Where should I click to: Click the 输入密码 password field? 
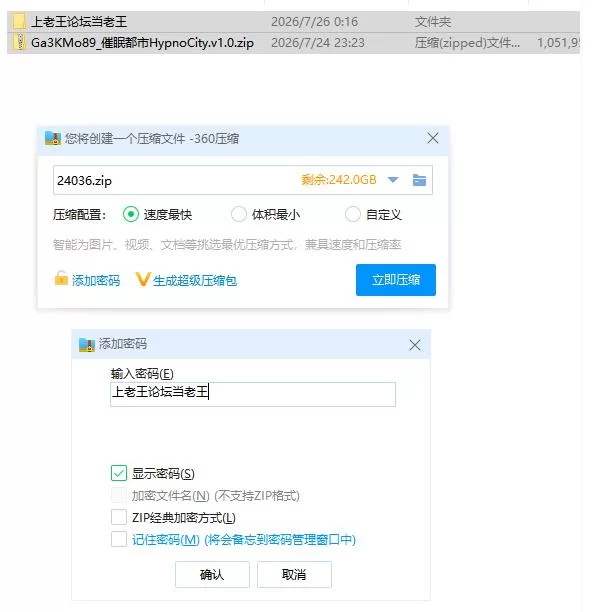tap(253, 394)
